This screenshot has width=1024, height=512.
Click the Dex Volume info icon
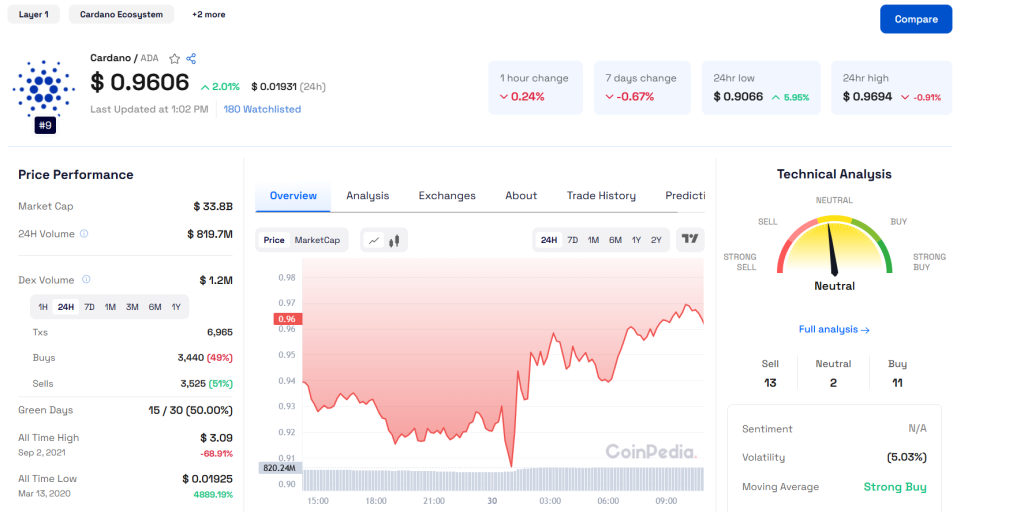(x=86, y=280)
